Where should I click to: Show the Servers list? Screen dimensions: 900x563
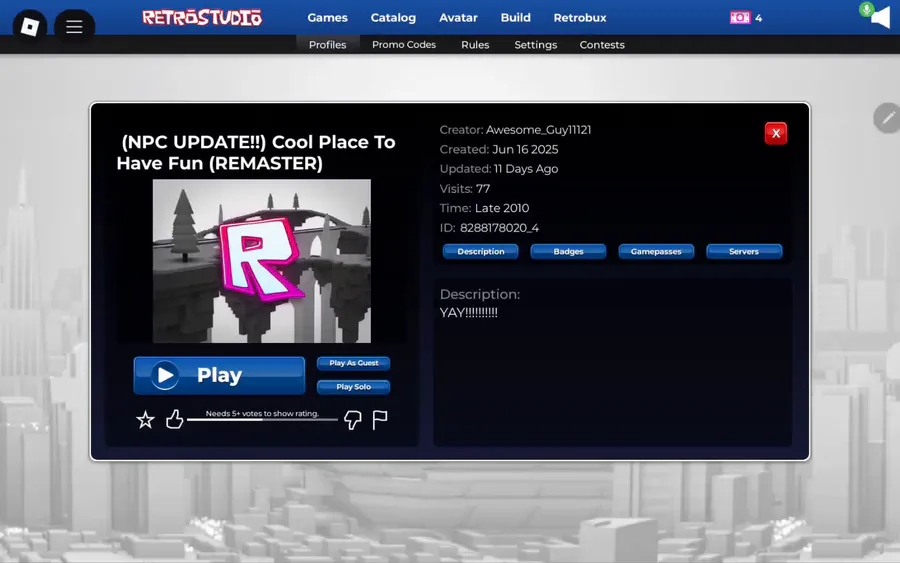tap(744, 251)
